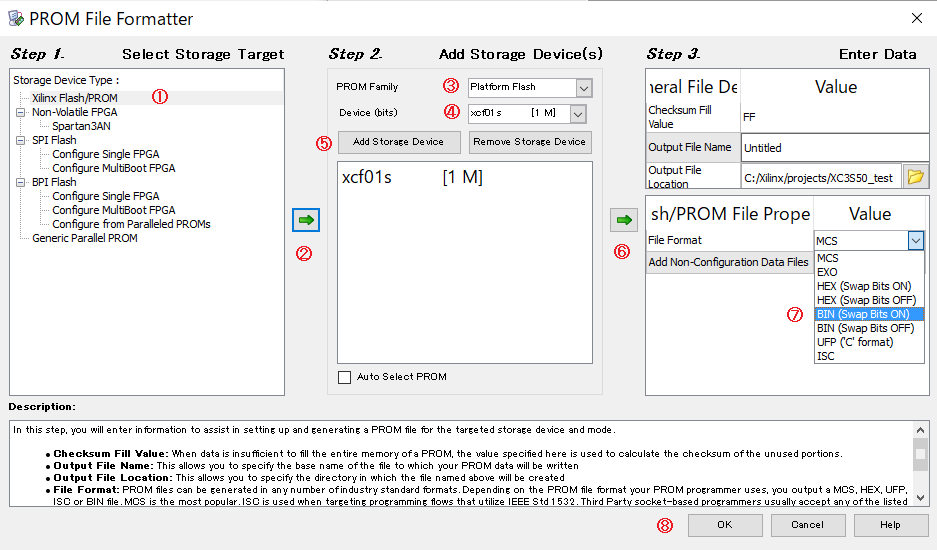937x550 pixels.
Task: Choose ISC from the File Format list
Action: tap(869, 356)
